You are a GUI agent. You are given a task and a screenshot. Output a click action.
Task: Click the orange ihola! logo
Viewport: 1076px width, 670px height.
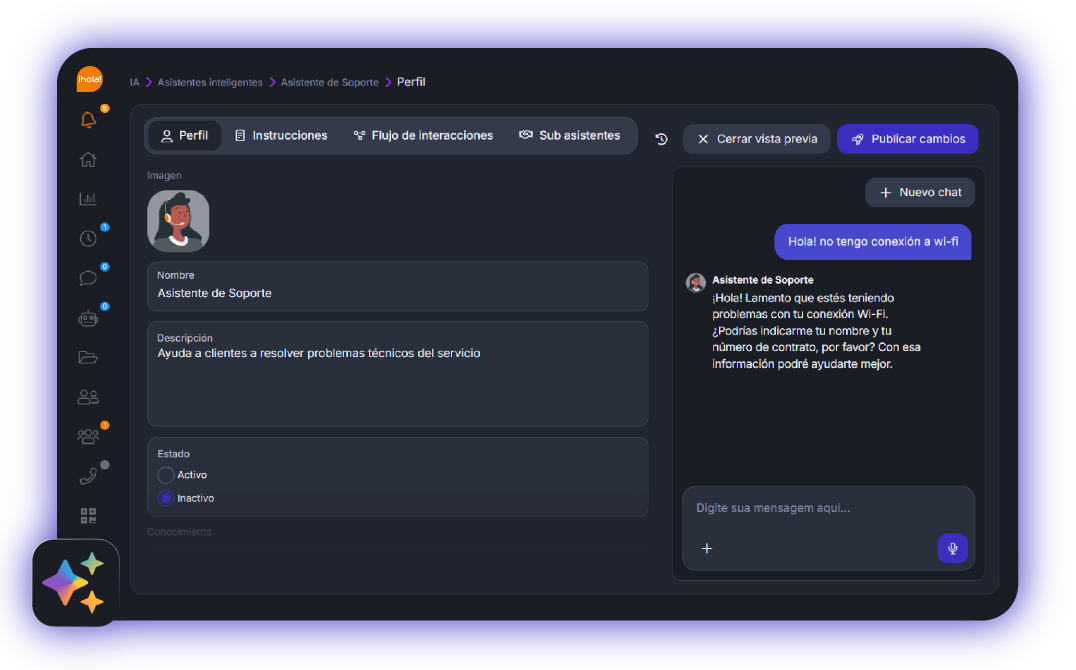click(89, 79)
